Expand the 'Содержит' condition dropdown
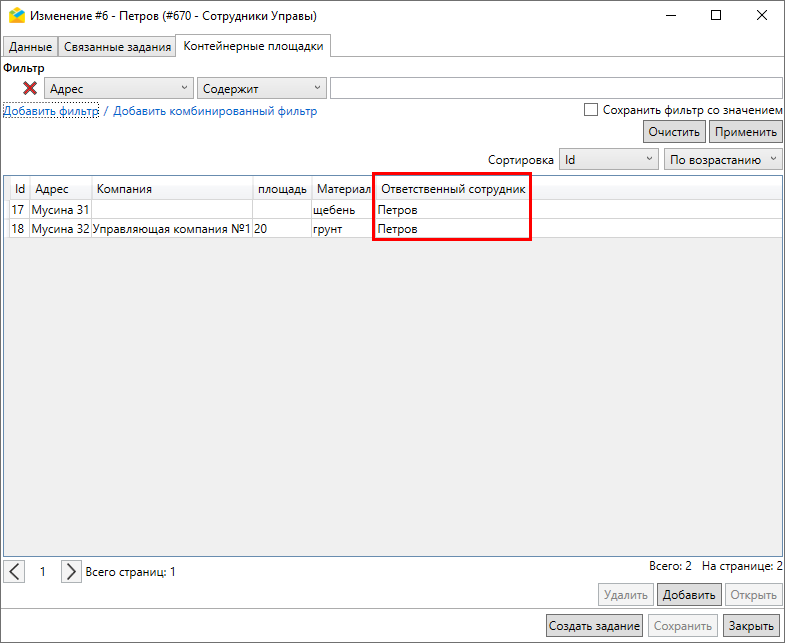785x643 pixels. (x=262, y=89)
